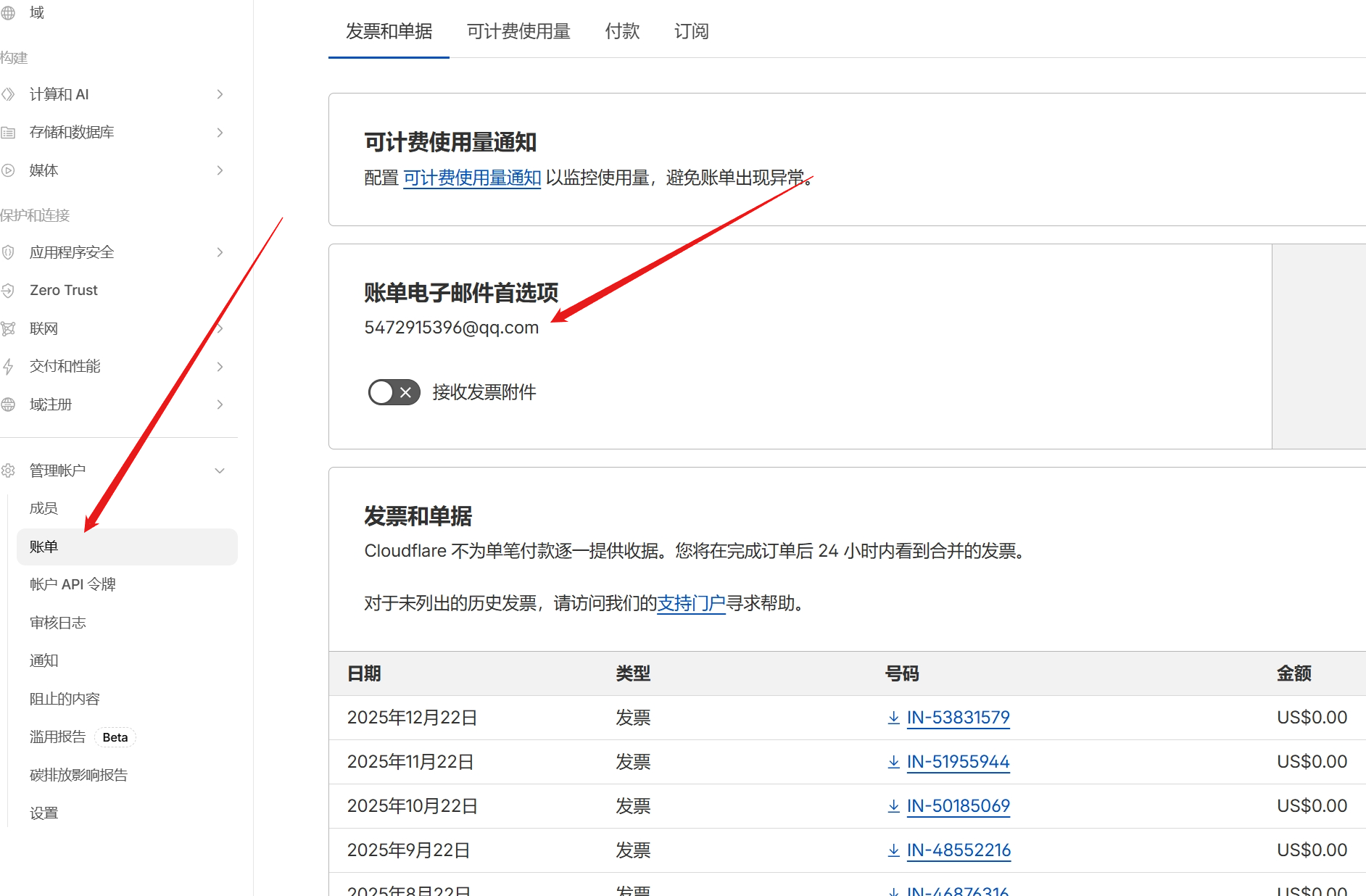Open the 可计费使用量通知 link
The image size is (1366, 896).
(x=472, y=178)
